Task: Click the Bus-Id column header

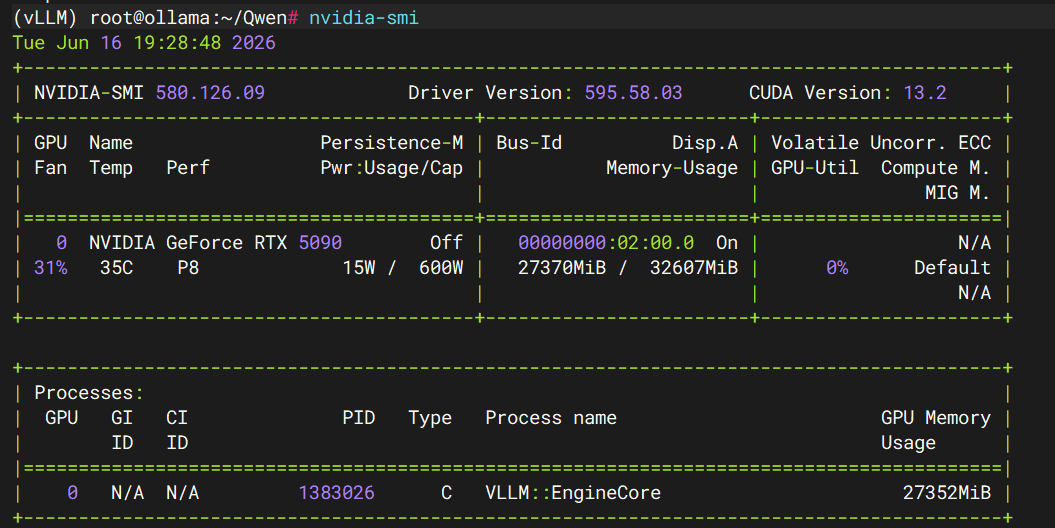Action: pyautogui.click(x=529, y=143)
